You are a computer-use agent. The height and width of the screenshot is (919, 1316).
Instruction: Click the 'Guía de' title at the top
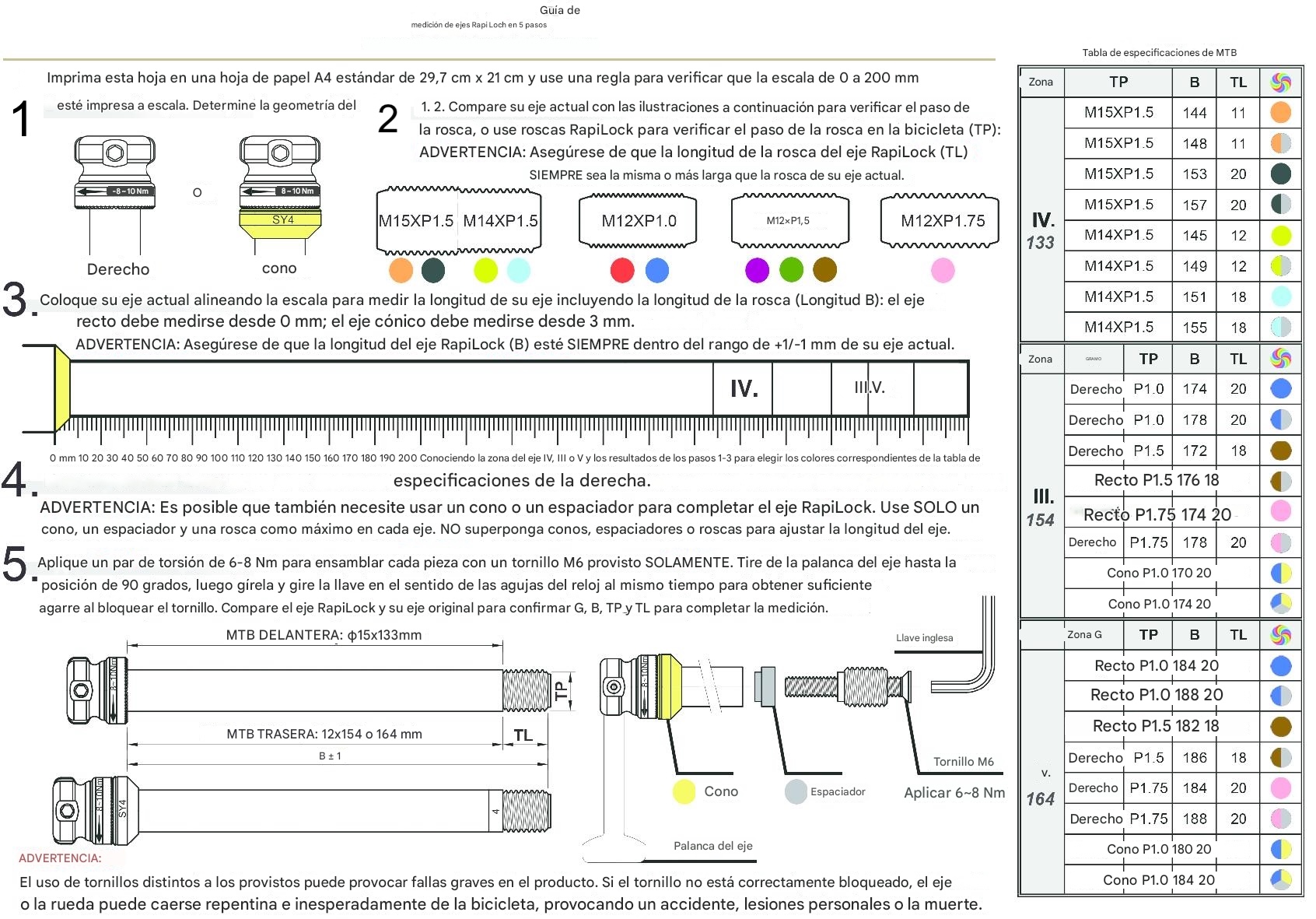560,10
